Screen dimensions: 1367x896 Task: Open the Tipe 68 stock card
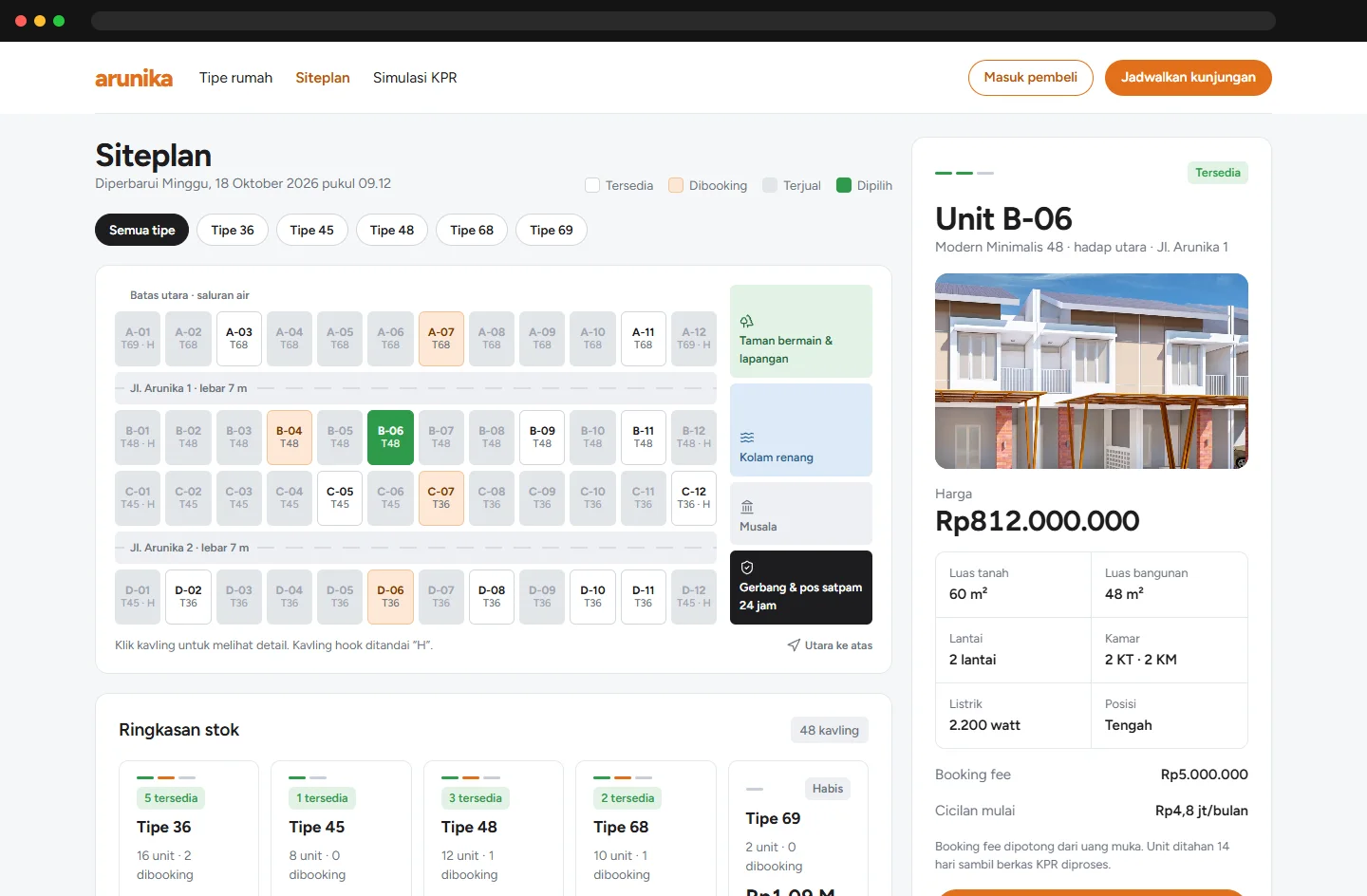click(x=646, y=828)
